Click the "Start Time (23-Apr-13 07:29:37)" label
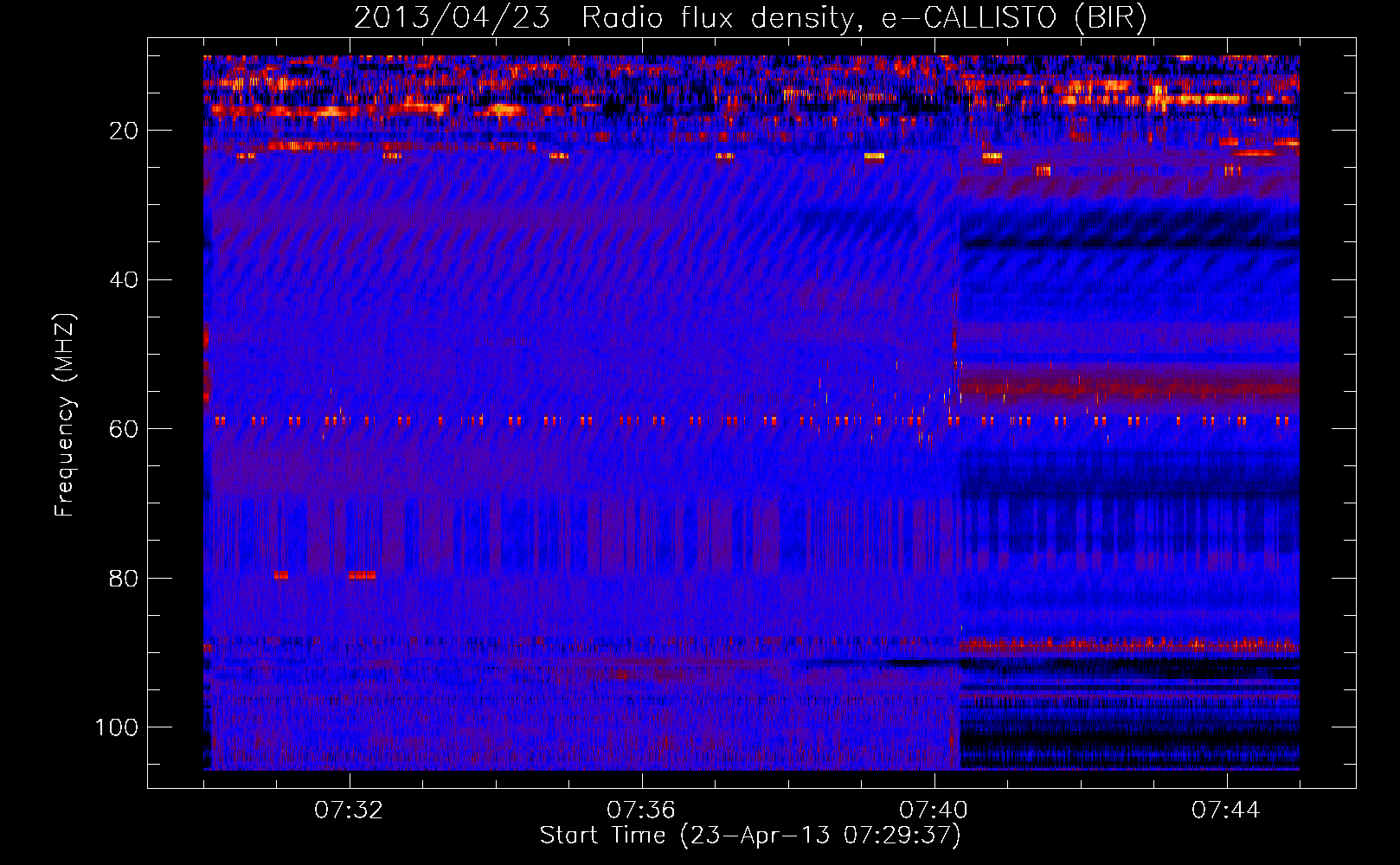This screenshot has width=1400, height=865. click(x=750, y=836)
